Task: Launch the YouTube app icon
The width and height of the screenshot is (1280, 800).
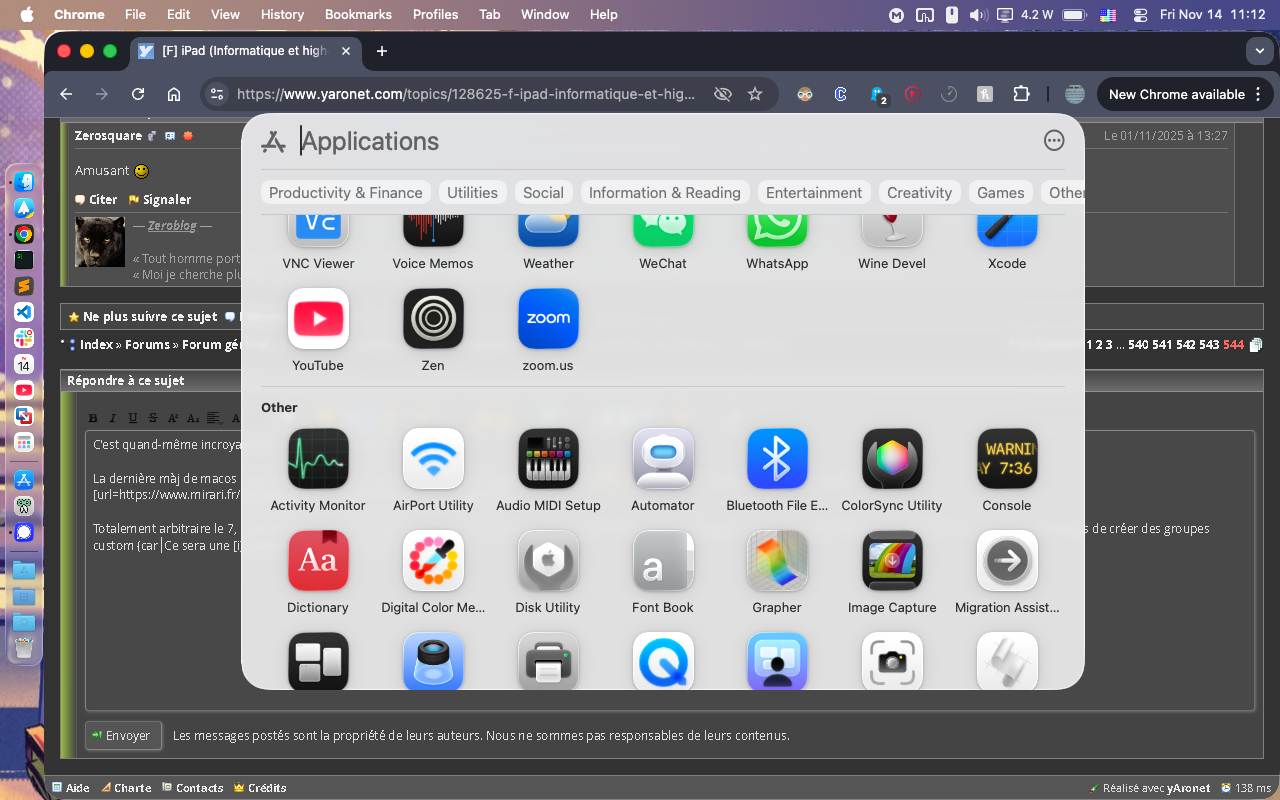Action: point(318,319)
